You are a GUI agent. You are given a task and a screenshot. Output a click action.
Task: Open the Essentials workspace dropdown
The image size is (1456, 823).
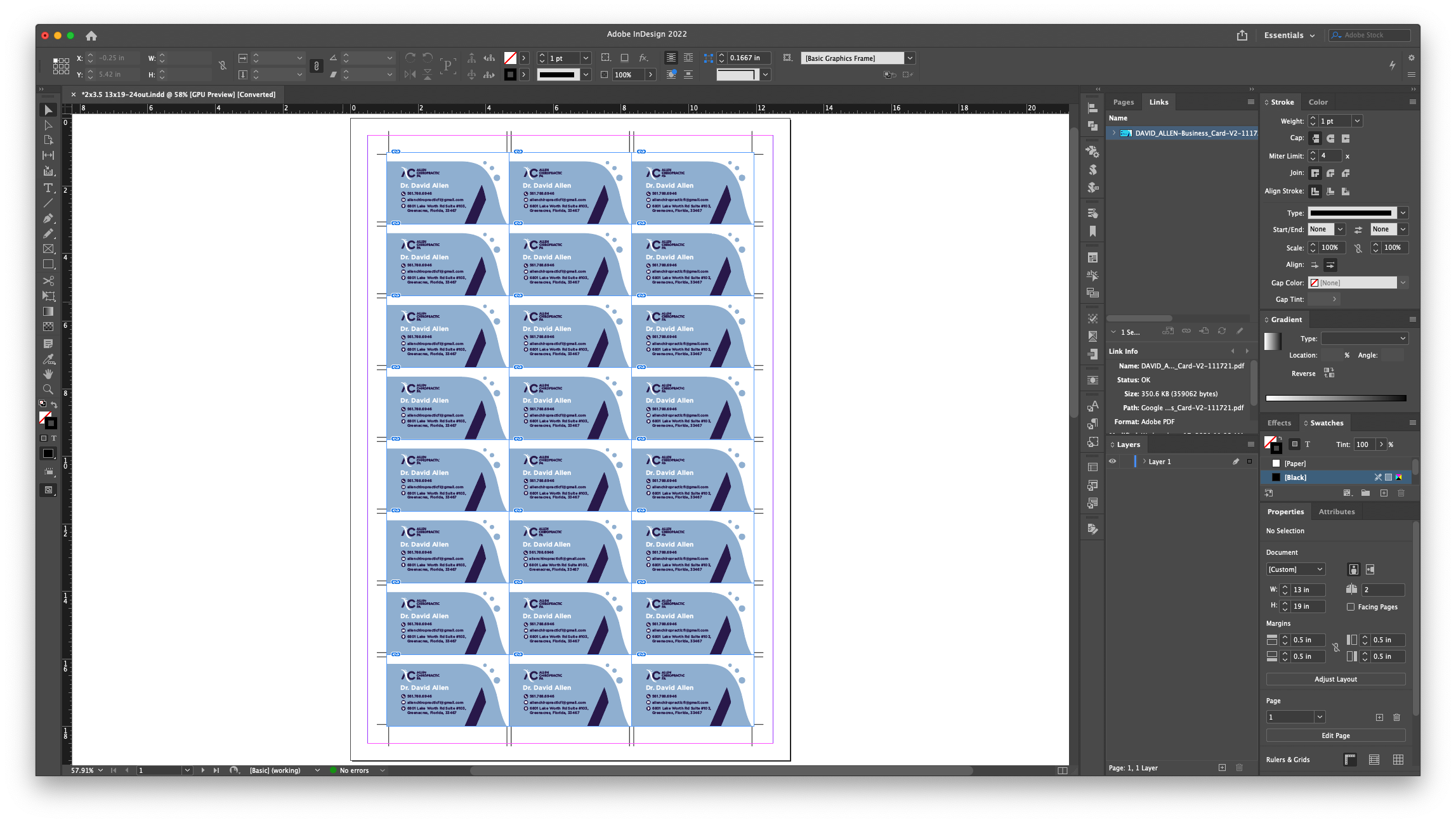click(x=1289, y=36)
